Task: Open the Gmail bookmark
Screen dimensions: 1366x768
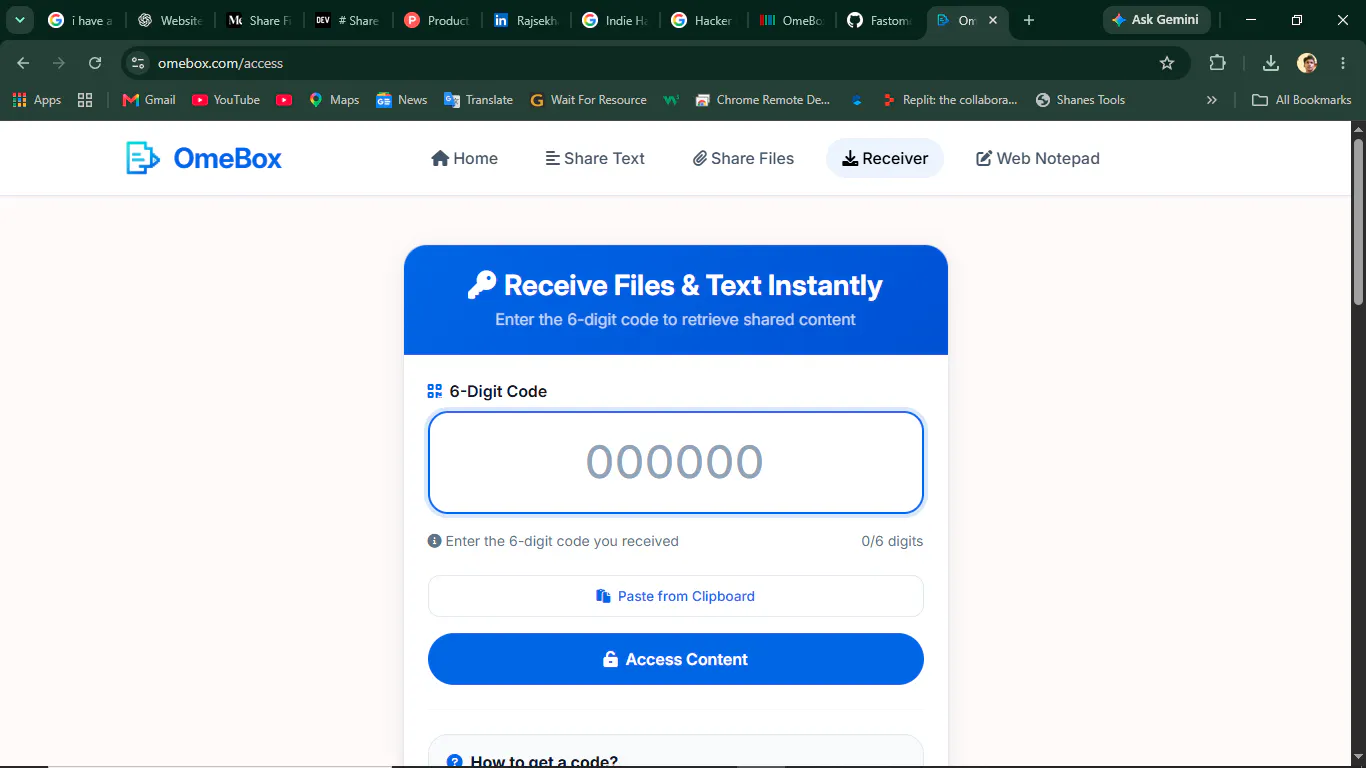Action: (148, 100)
